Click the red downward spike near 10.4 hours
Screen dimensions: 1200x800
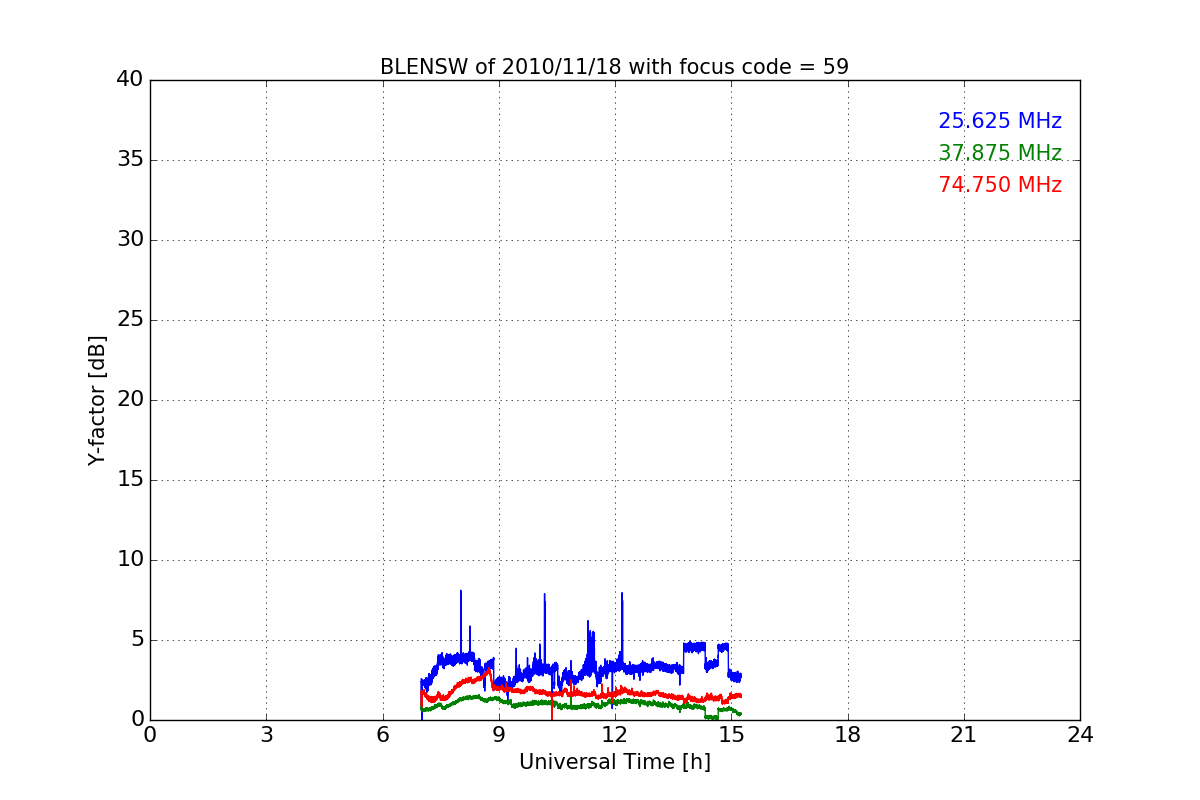pos(552,704)
